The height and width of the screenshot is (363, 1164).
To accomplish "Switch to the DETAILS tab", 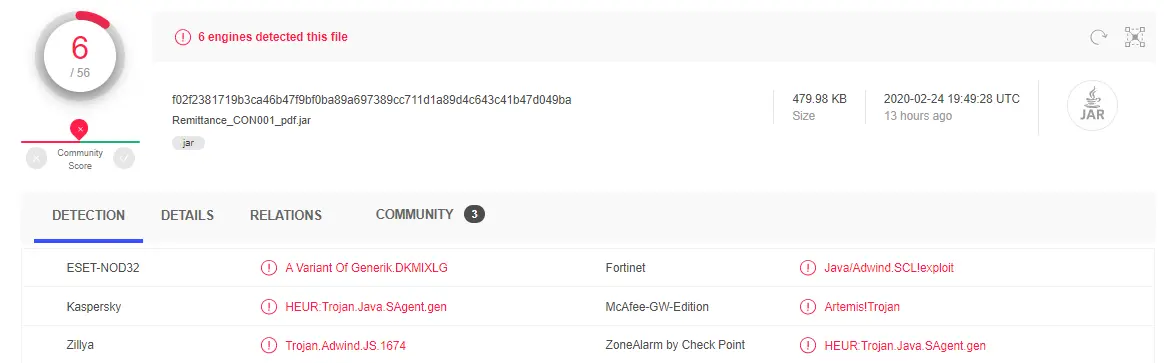I will tap(187, 215).
